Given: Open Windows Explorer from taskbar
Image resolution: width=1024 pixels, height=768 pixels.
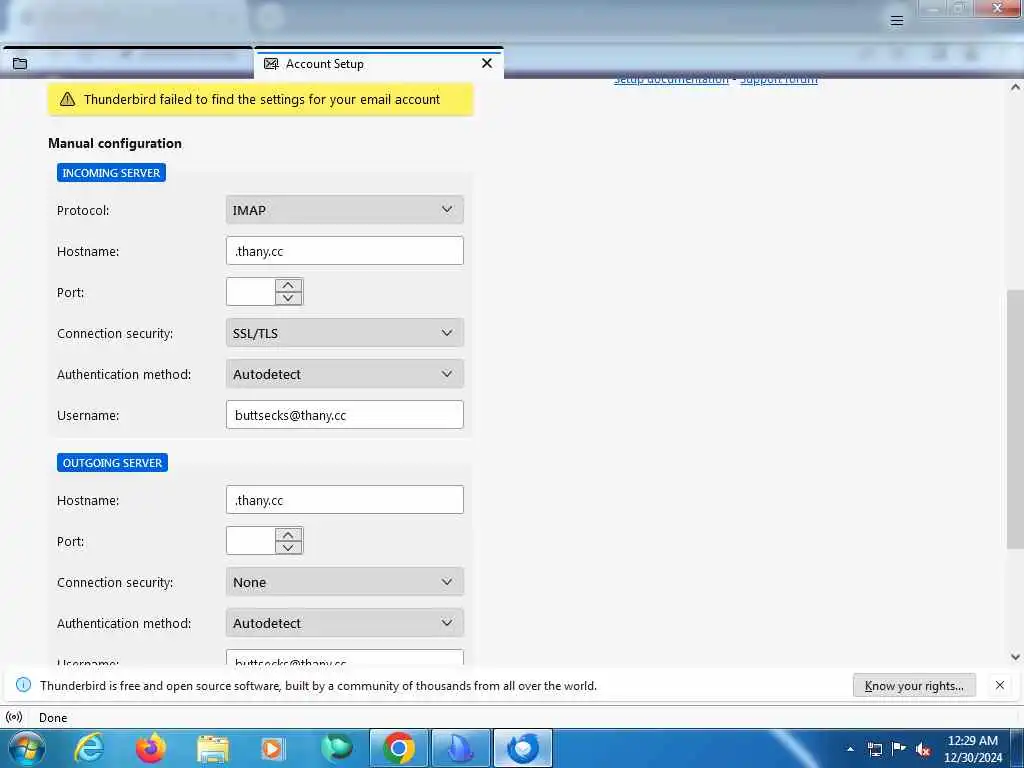Looking at the screenshot, I should coord(213,749).
